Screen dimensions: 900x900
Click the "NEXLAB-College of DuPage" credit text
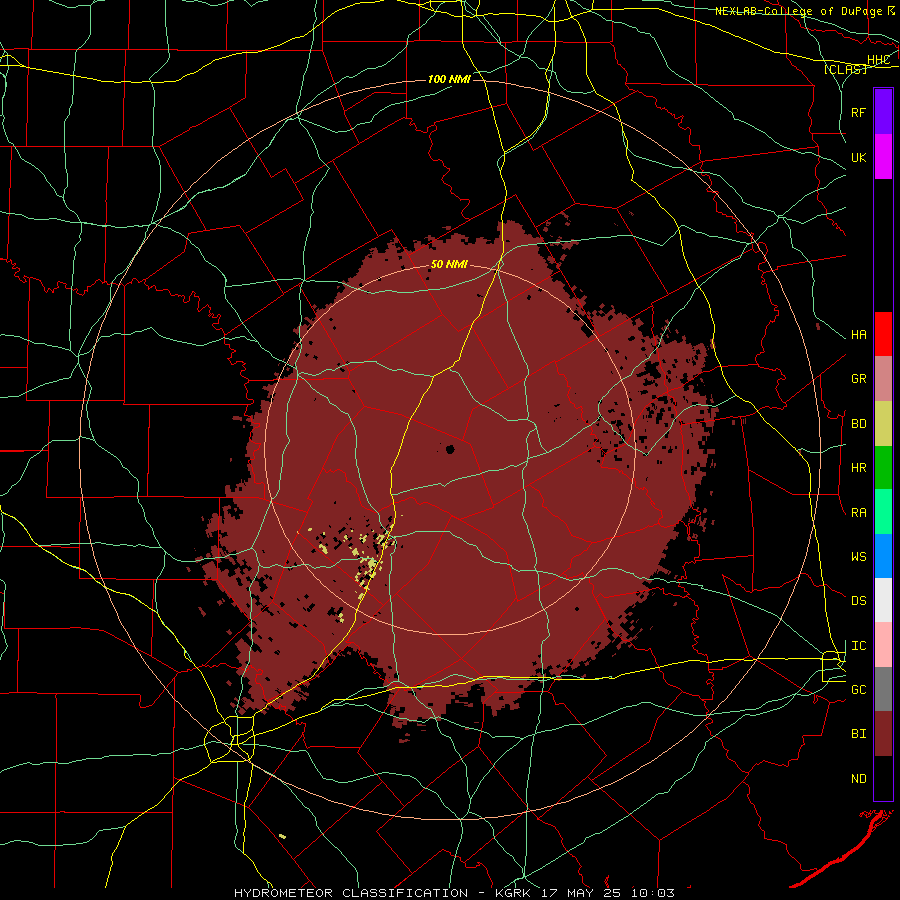click(799, 11)
